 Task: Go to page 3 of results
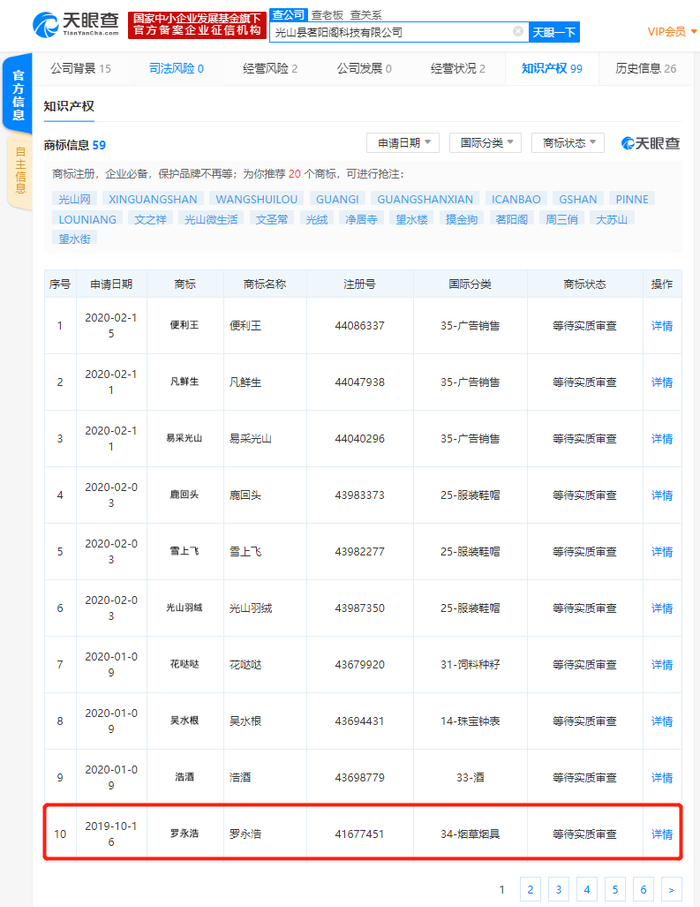coord(558,890)
